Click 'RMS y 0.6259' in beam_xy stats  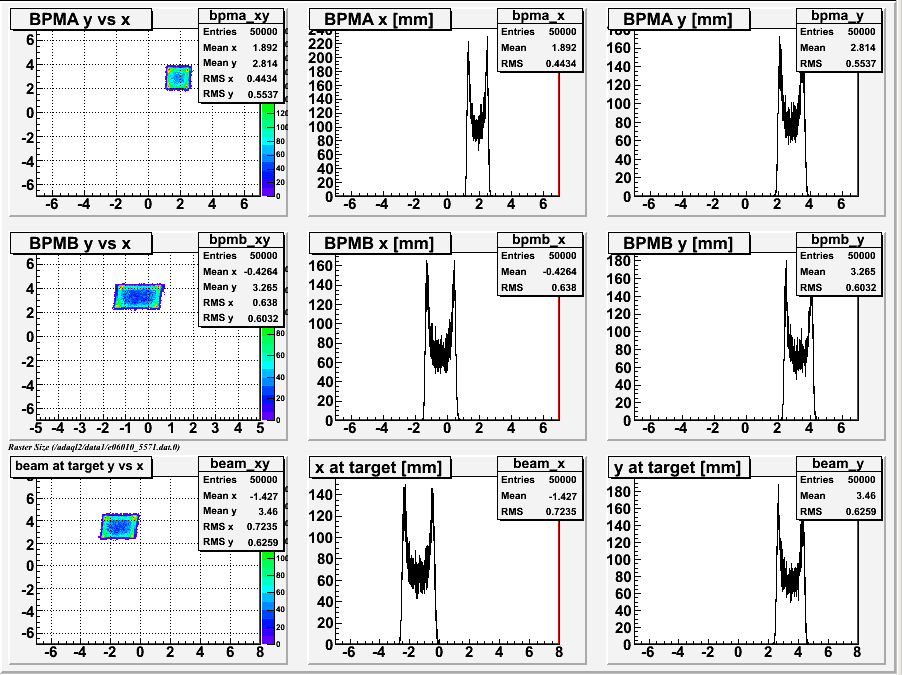pyautogui.click(x=240, y=542)
